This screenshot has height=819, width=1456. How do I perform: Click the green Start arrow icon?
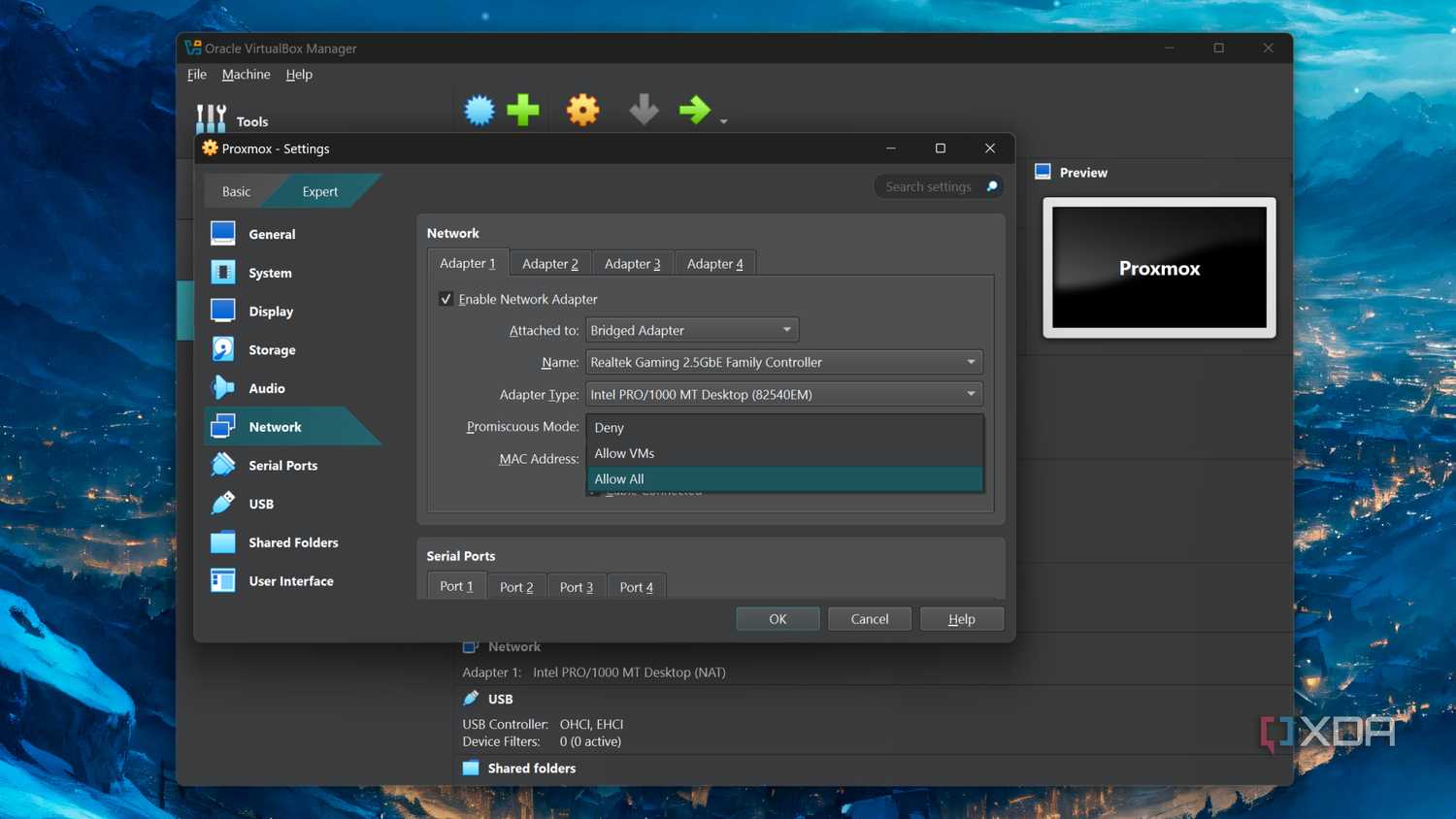(695, 110)
